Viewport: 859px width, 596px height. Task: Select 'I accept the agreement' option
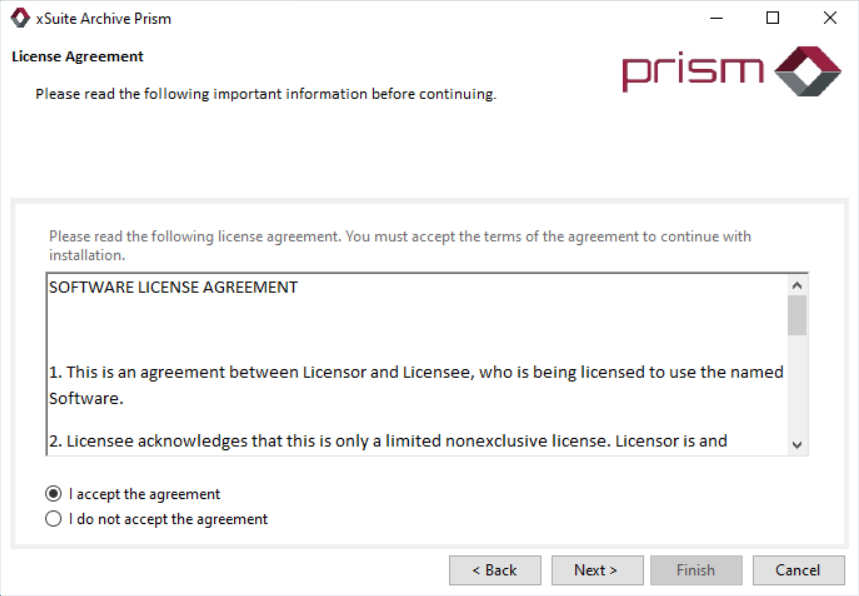point(54,494)
